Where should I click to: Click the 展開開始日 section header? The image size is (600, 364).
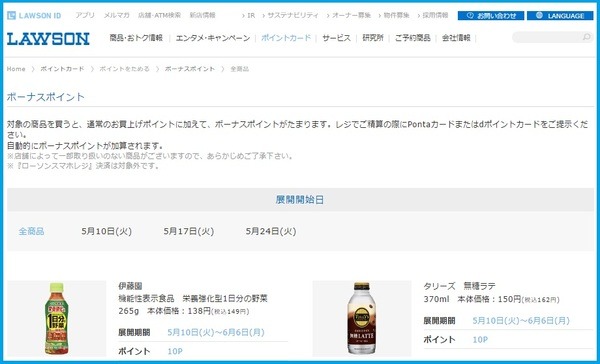[x=300, y=199]
